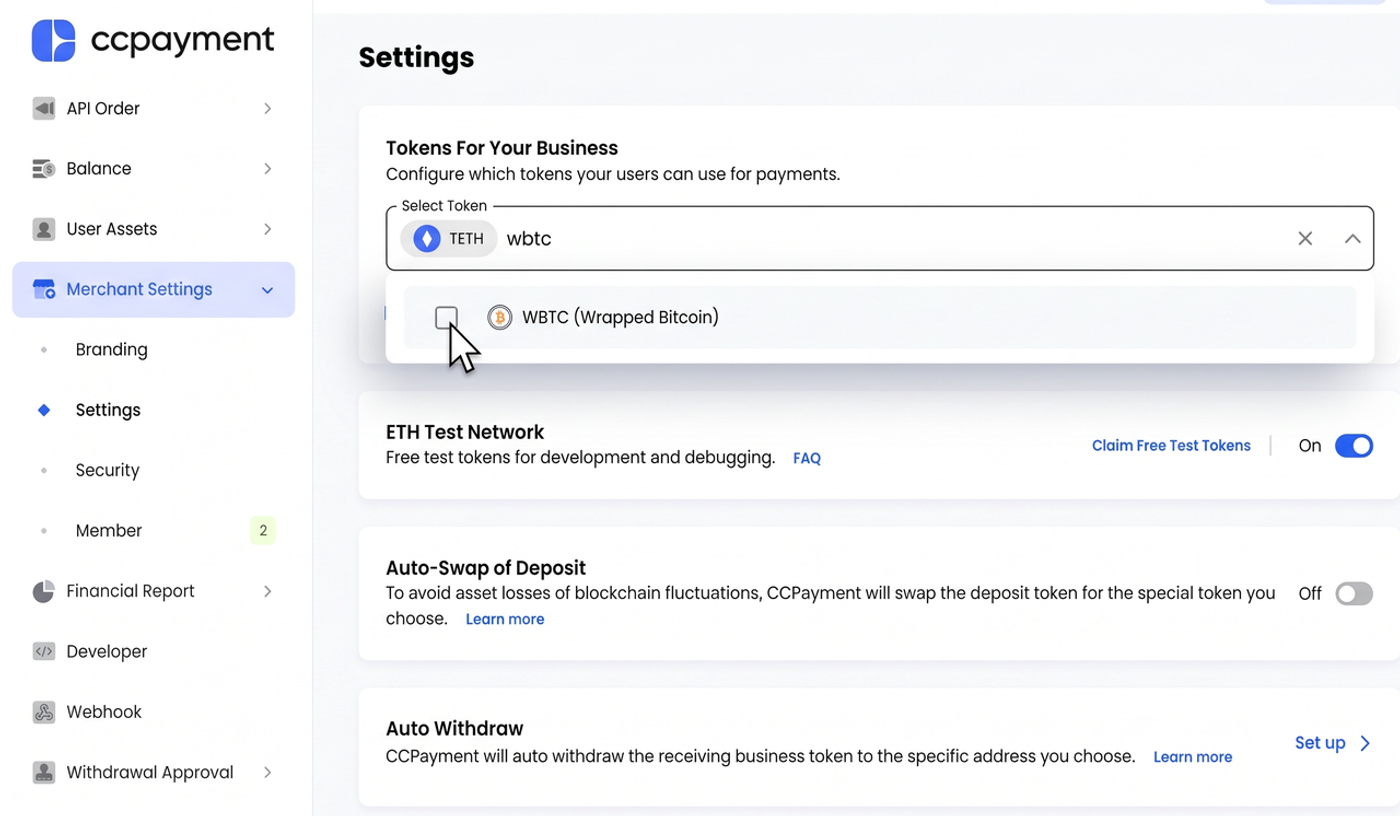The image size is (1400, 816).
Task: Click the Financial Report pie chart icon
Action: click(x=44, y=591)
